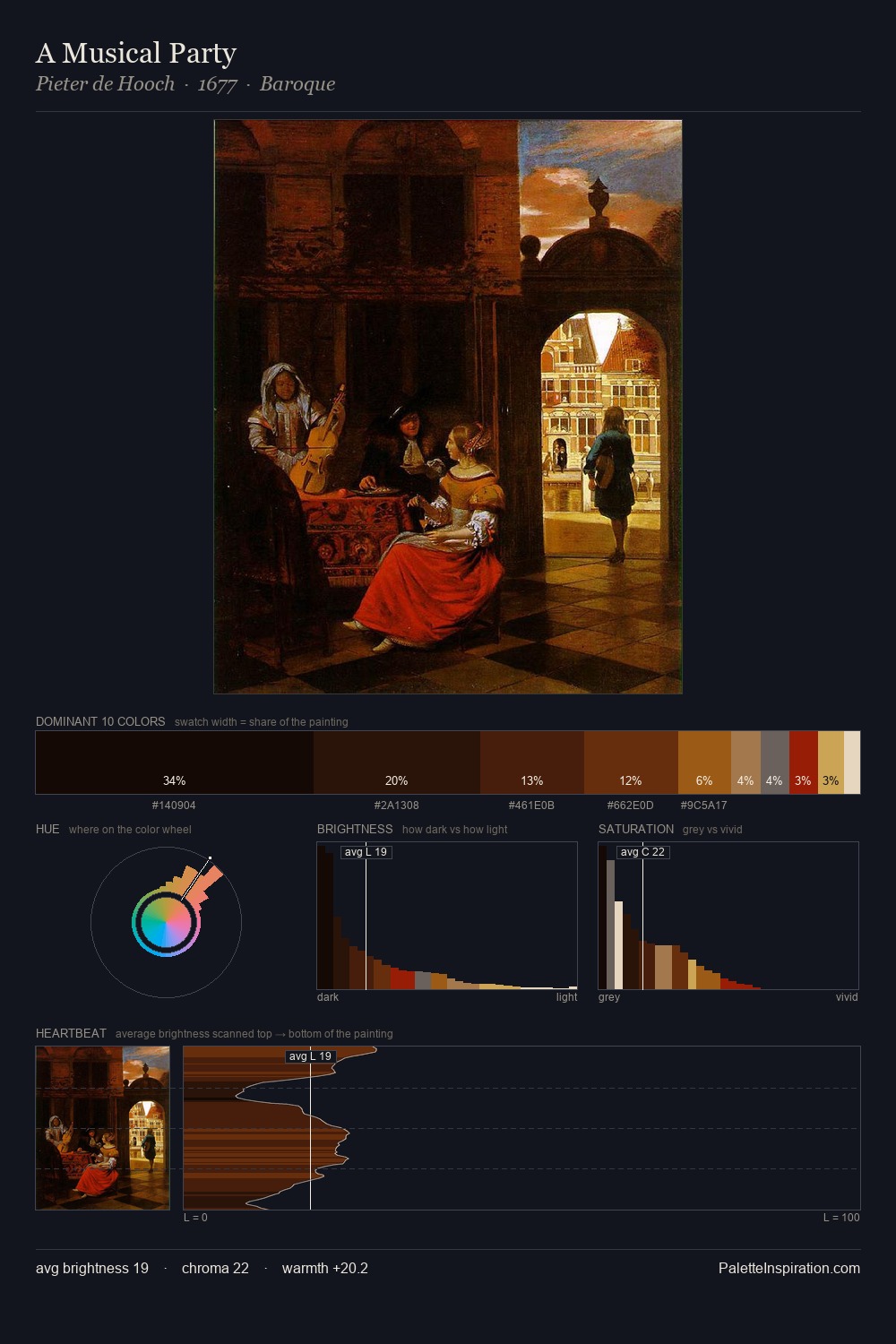Click the avg C 22 label in Saturation

642,852
